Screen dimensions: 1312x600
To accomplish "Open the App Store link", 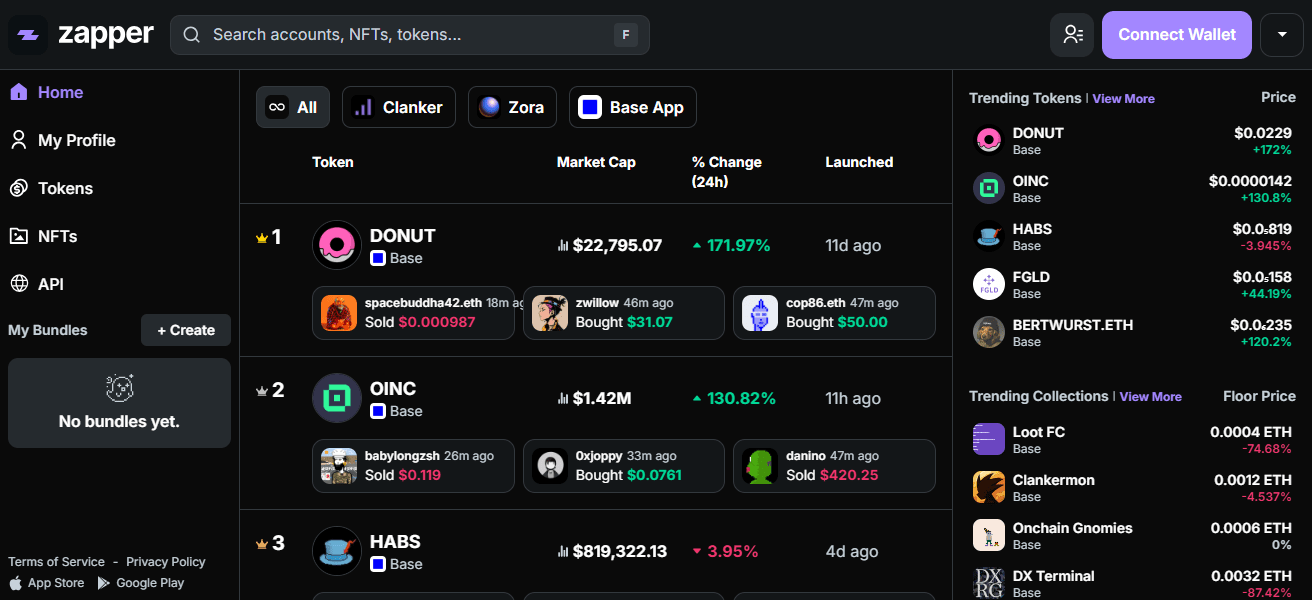I will click(47, 583).
